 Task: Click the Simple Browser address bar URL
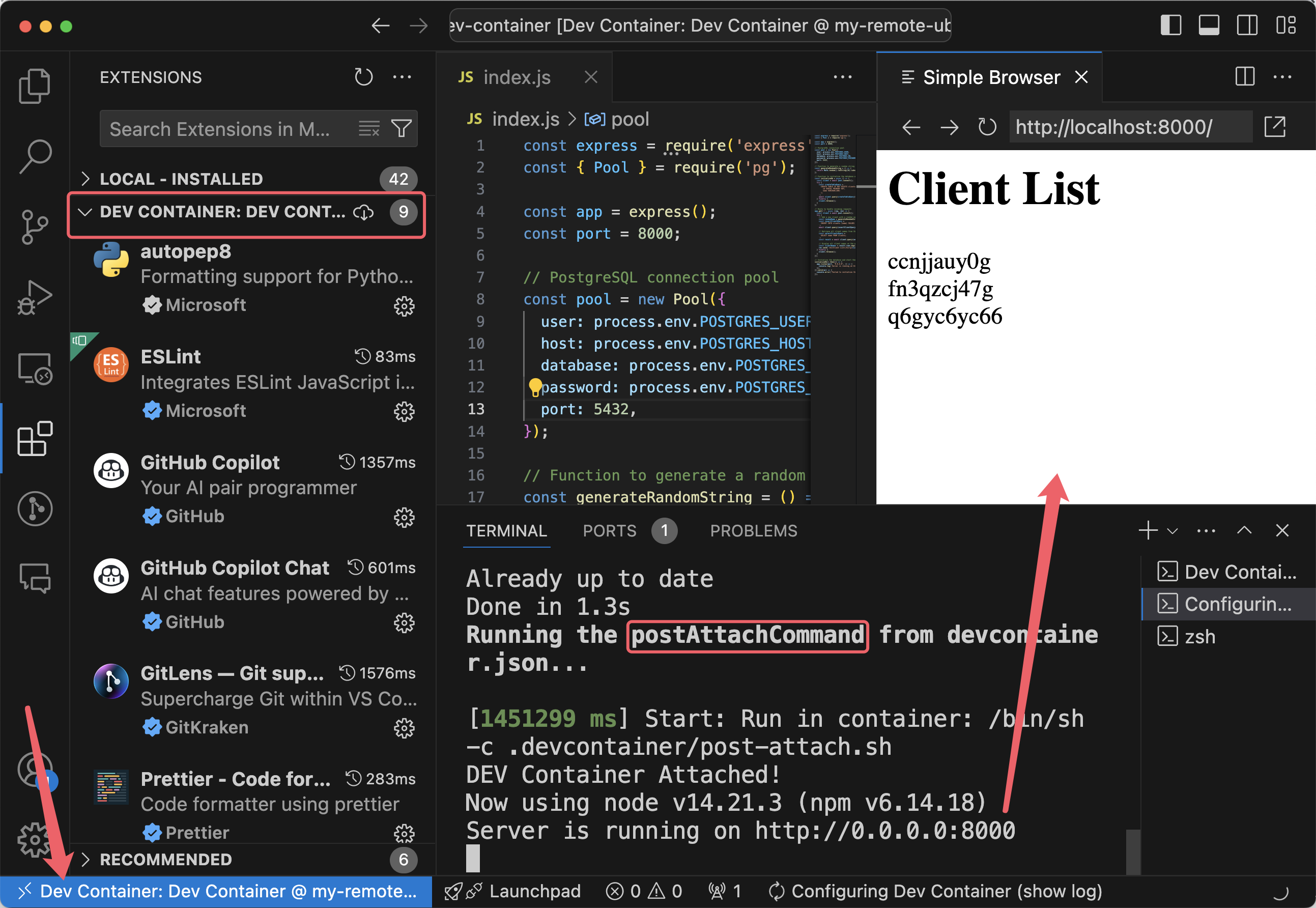tap(1113, 127)
